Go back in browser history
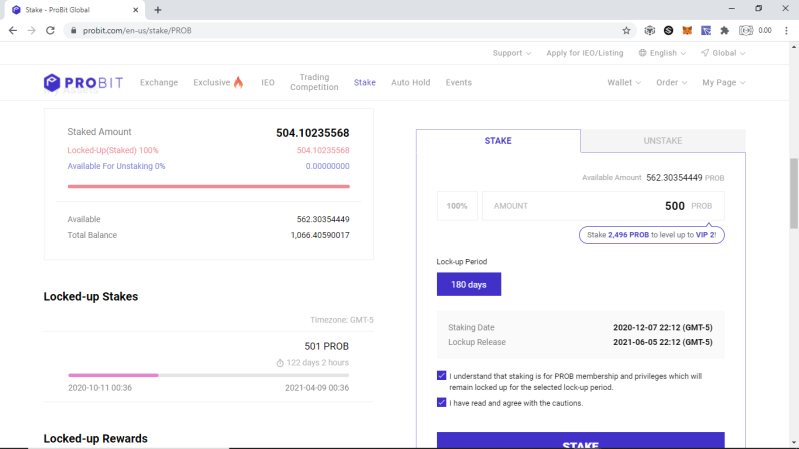 point(13,31)
